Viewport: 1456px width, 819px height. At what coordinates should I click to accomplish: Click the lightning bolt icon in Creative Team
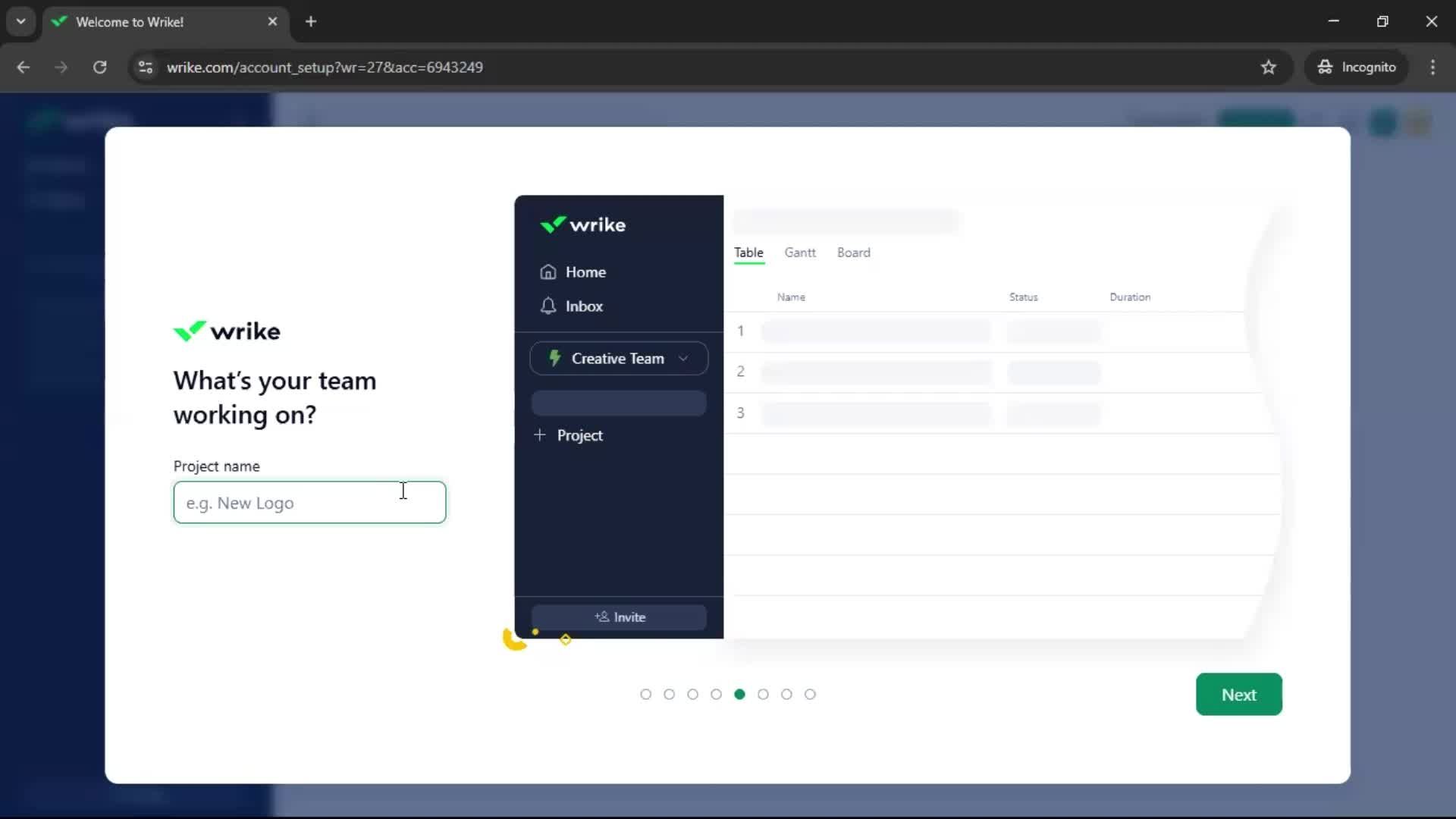coord(554,358)
